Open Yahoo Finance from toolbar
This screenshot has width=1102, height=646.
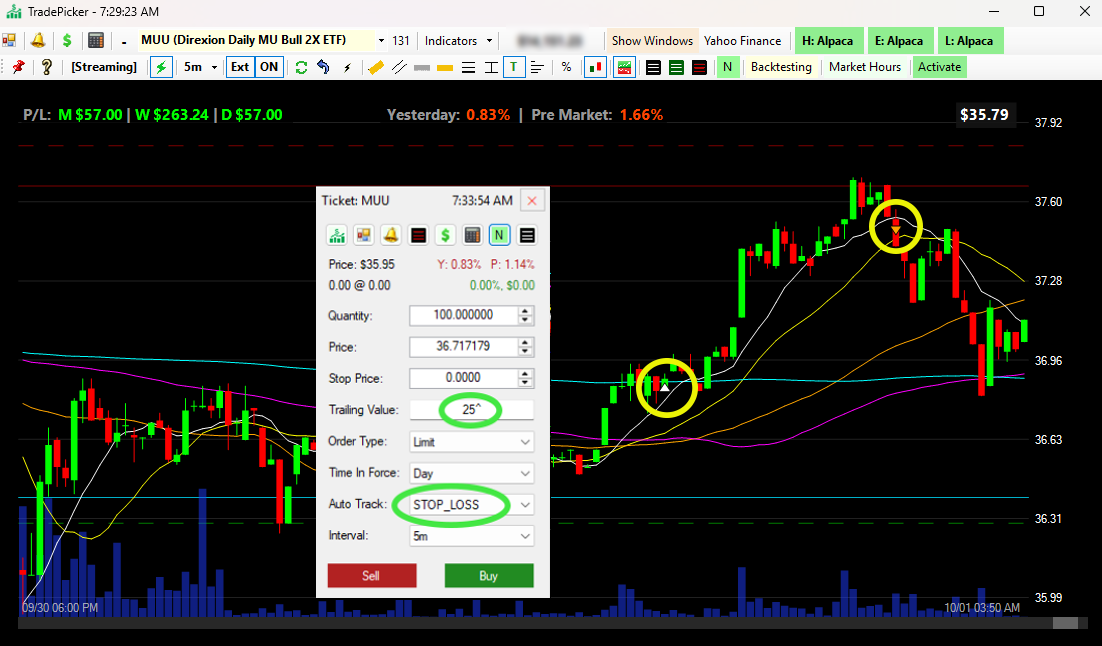click(x=742, y=41)
